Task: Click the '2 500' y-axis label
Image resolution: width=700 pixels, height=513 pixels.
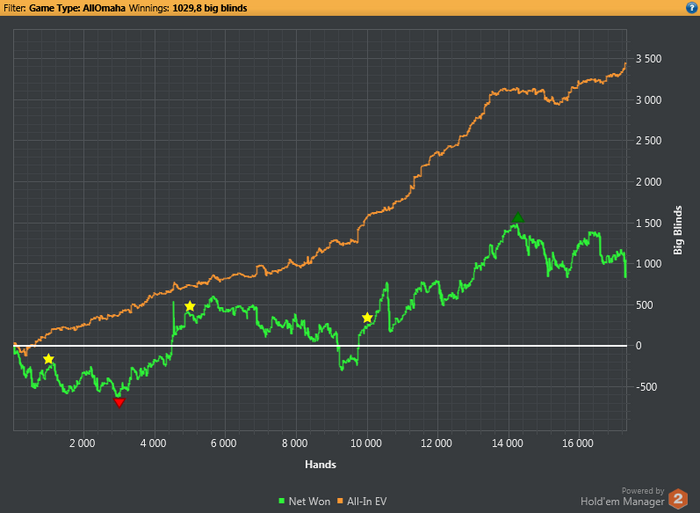Action: pos(649,141)
